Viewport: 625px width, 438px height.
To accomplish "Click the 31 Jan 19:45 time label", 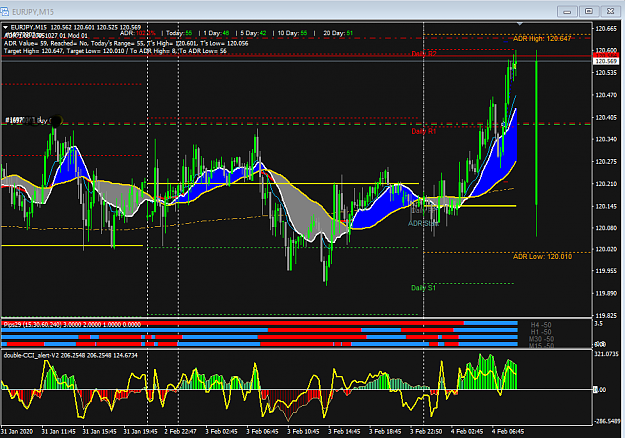I will click(141, 432).
